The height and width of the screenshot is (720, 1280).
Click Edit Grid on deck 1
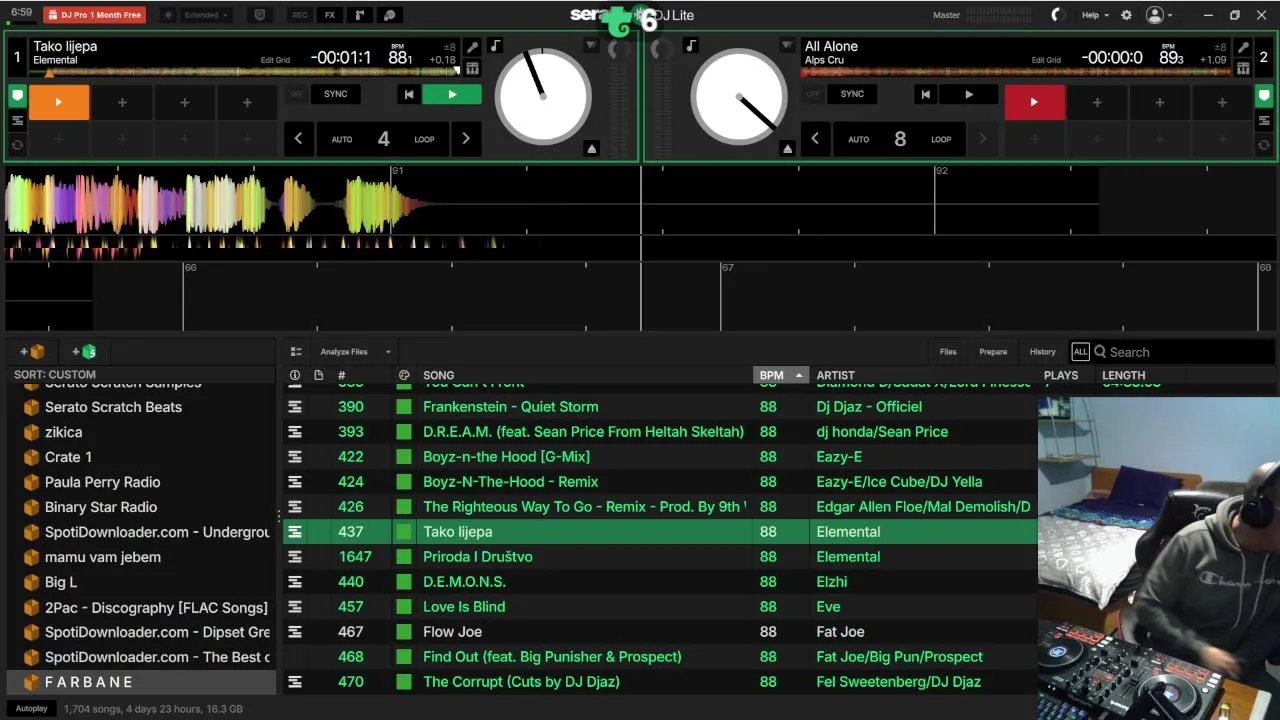(x=275, y=60)
